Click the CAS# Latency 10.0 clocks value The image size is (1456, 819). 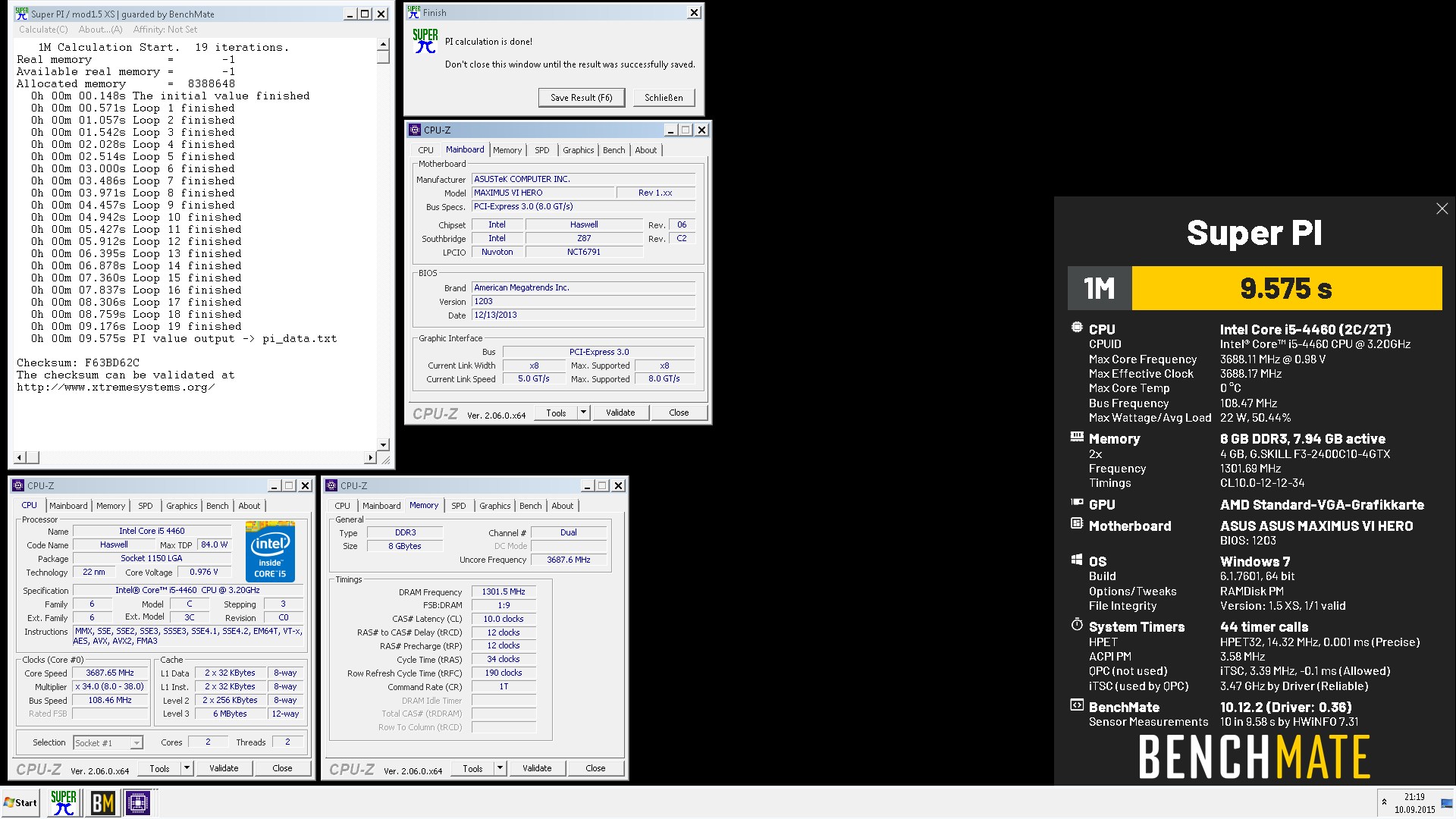[x=504, y=619]
